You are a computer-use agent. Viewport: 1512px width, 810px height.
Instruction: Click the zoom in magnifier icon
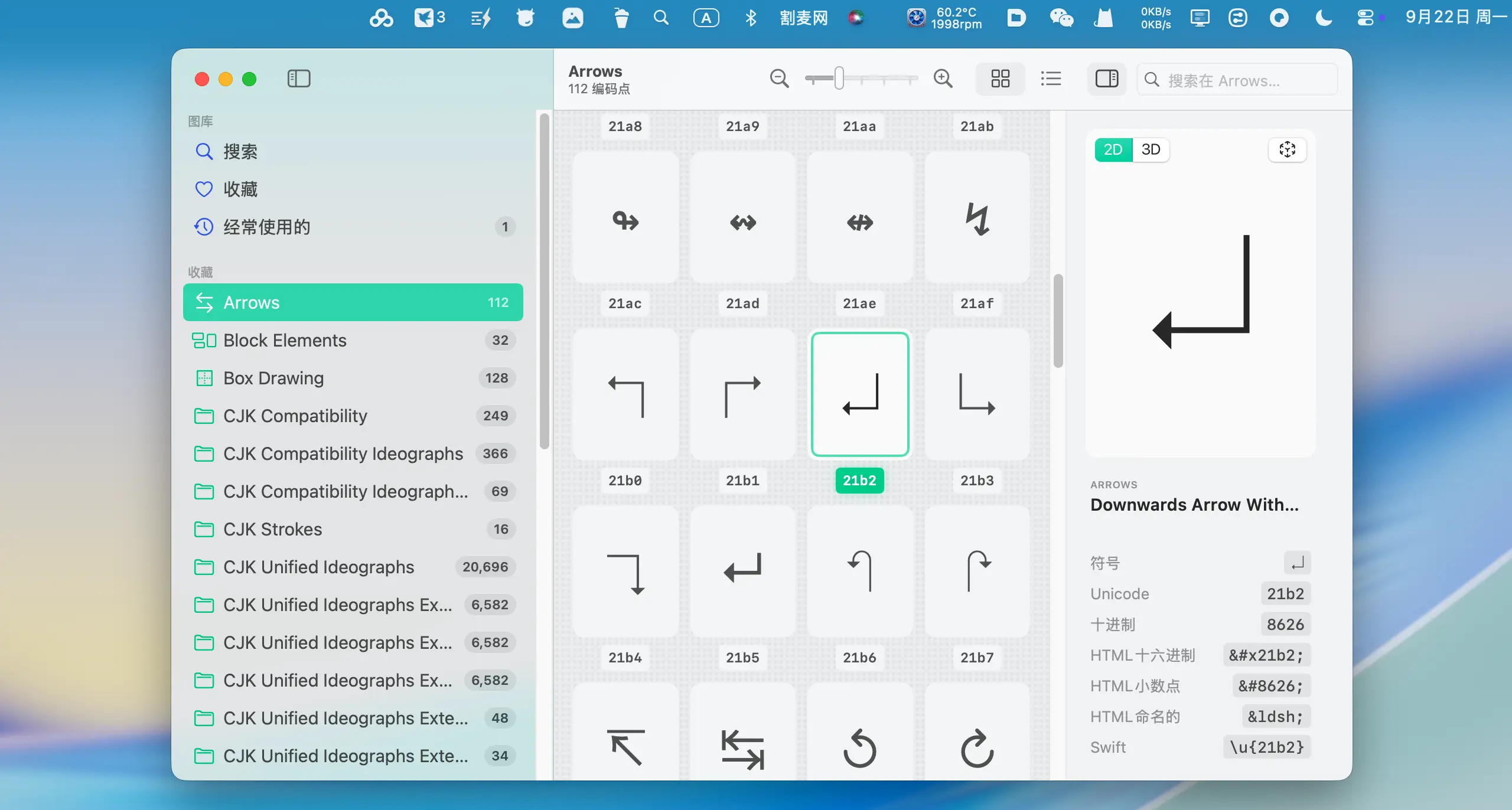943,79
